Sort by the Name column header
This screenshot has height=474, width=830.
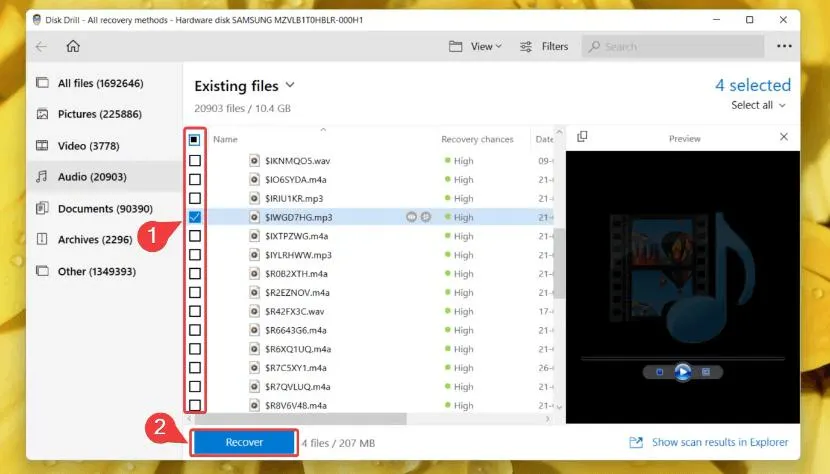(225, 139)
